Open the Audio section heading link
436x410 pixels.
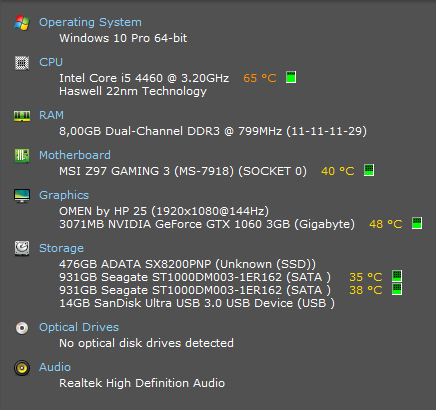[55, 367]
